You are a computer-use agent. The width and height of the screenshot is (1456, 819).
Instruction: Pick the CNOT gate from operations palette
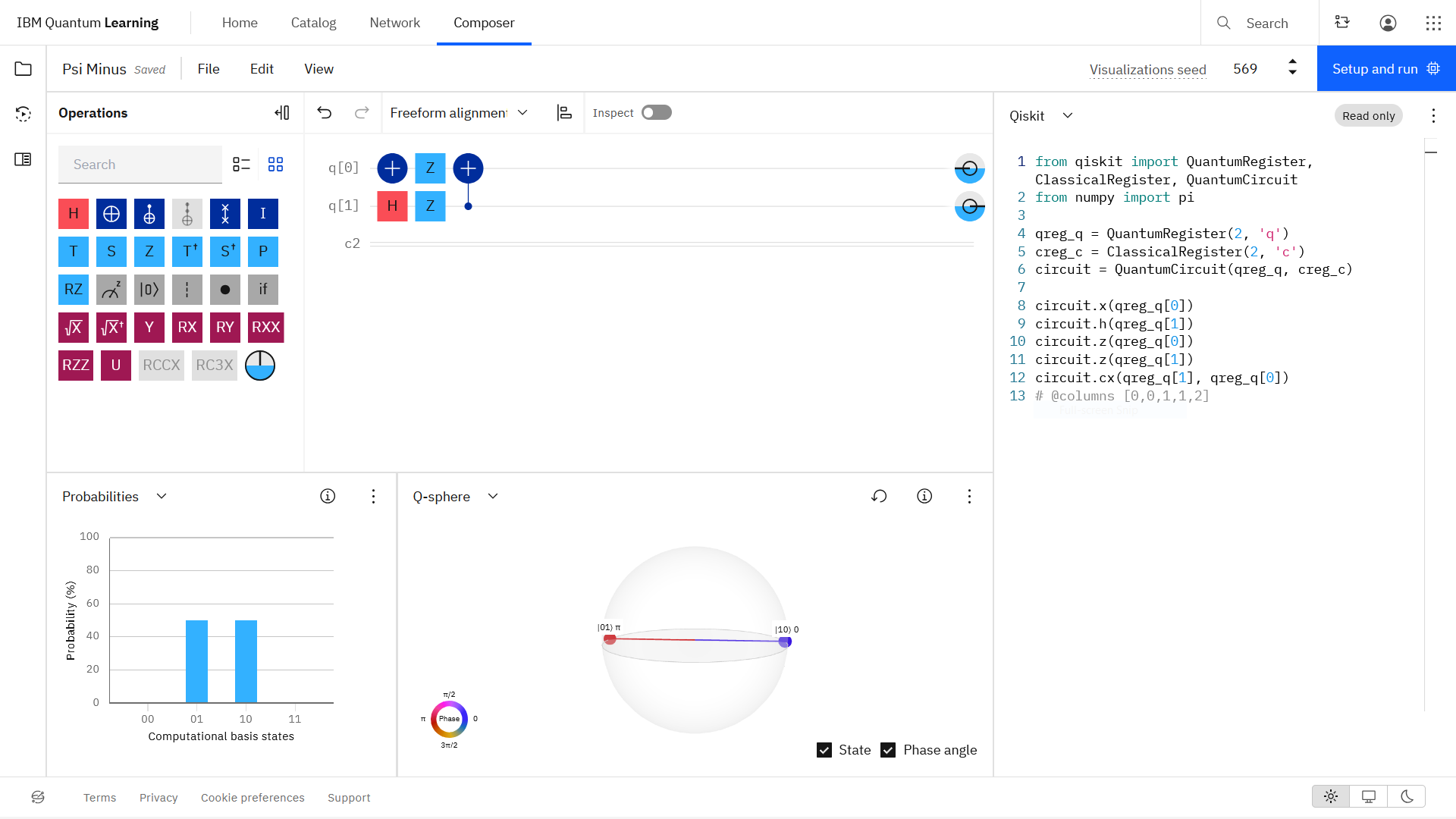click(111, 214)
